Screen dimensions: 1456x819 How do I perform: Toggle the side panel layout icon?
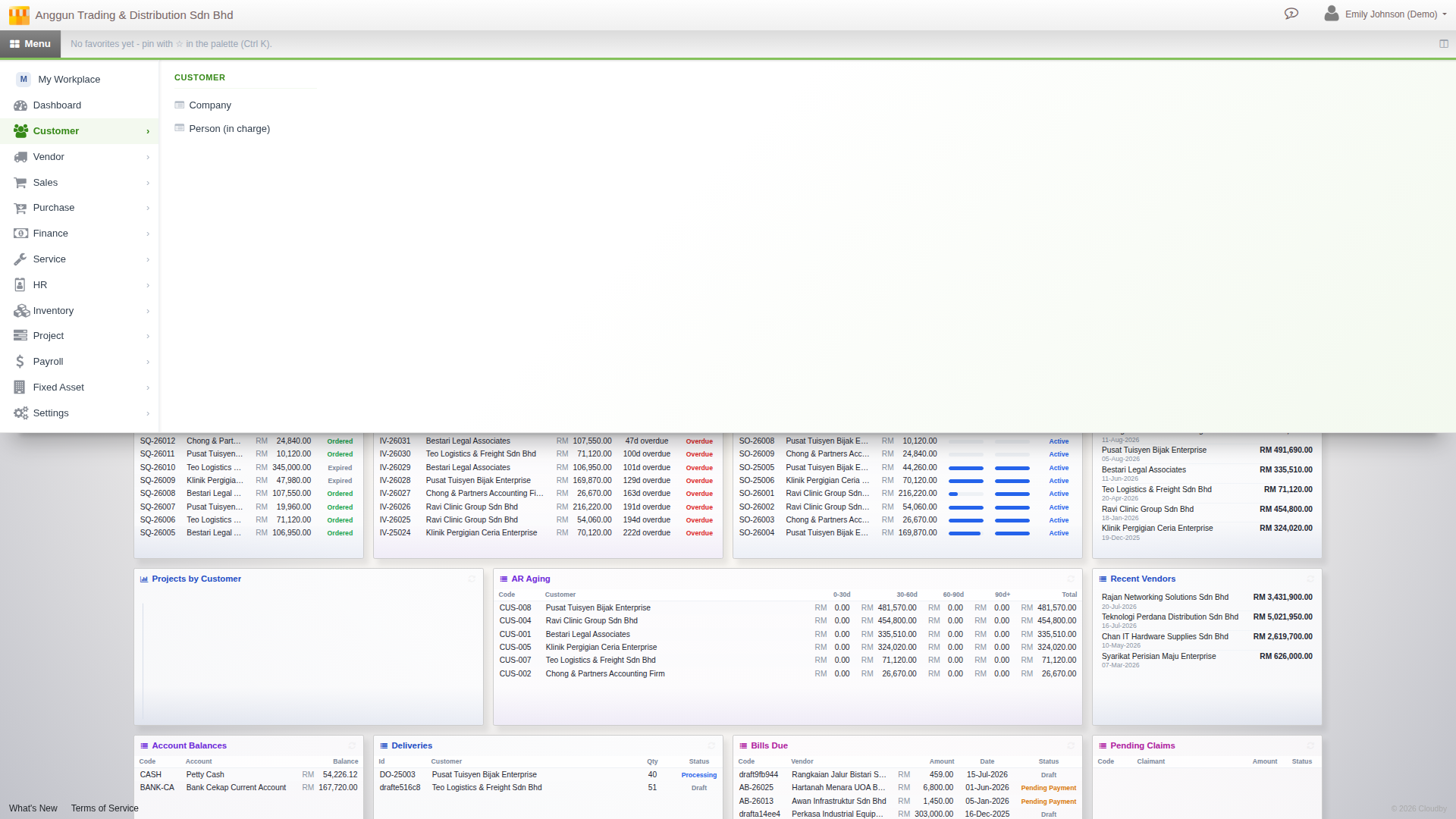[1444, 44]
